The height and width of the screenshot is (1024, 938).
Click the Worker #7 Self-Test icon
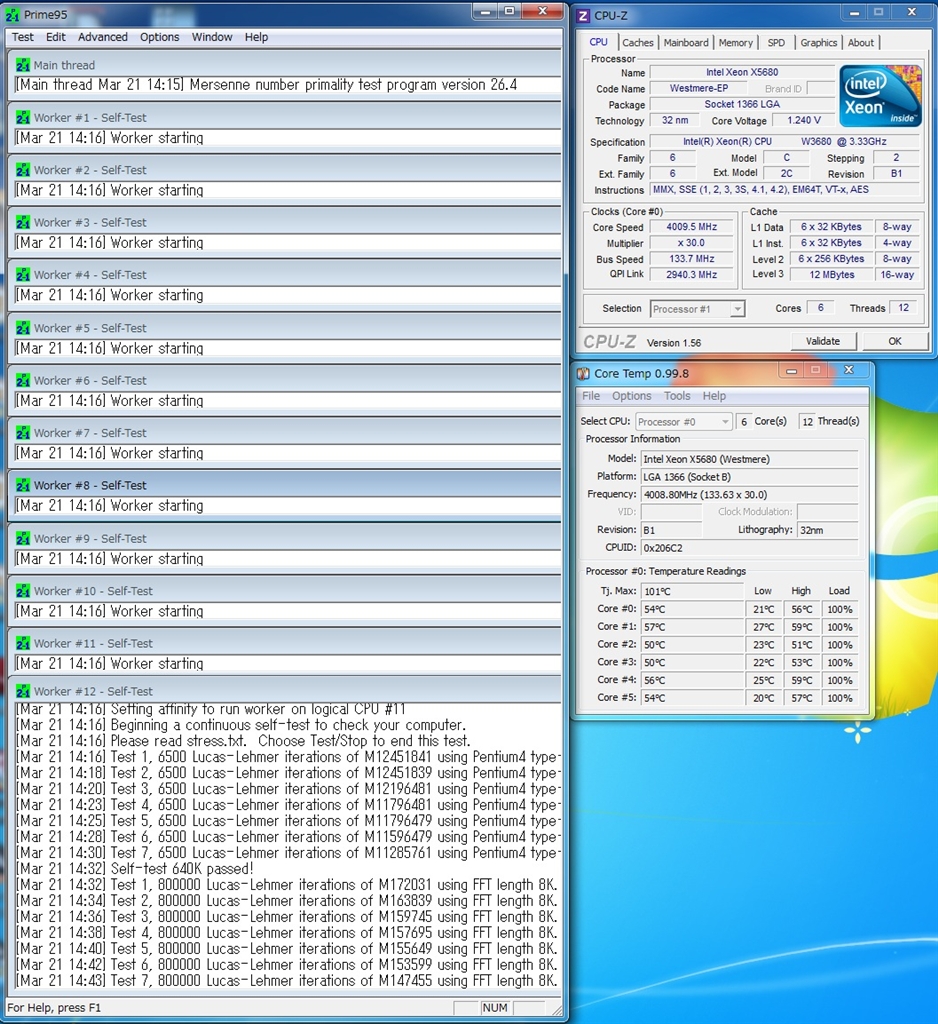coord(23,432)
